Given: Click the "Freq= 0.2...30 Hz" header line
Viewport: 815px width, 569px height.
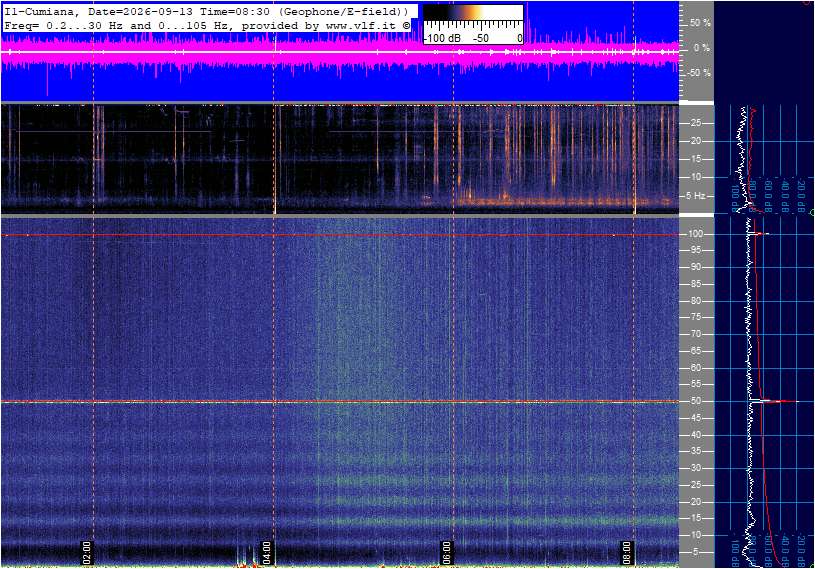Looking at the screenshot, I should [207, 25].
